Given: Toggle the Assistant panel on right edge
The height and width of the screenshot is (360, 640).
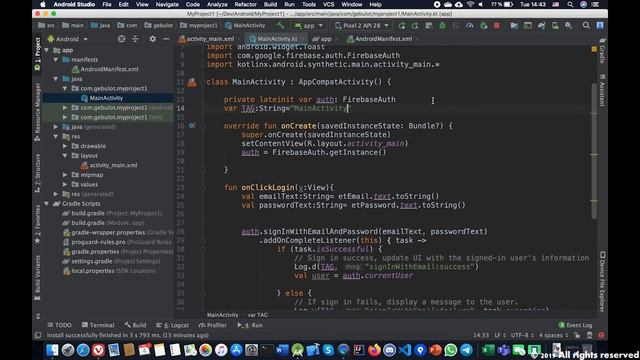Looking at the screenshot, I should click(x=602, y=91).
